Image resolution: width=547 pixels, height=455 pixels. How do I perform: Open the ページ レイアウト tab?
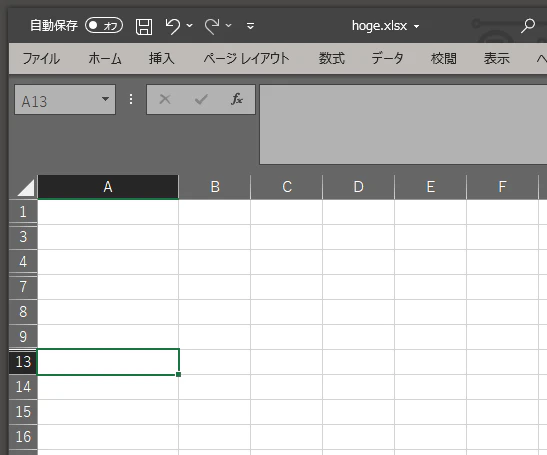pyautogui.click(x=247, y=58)
